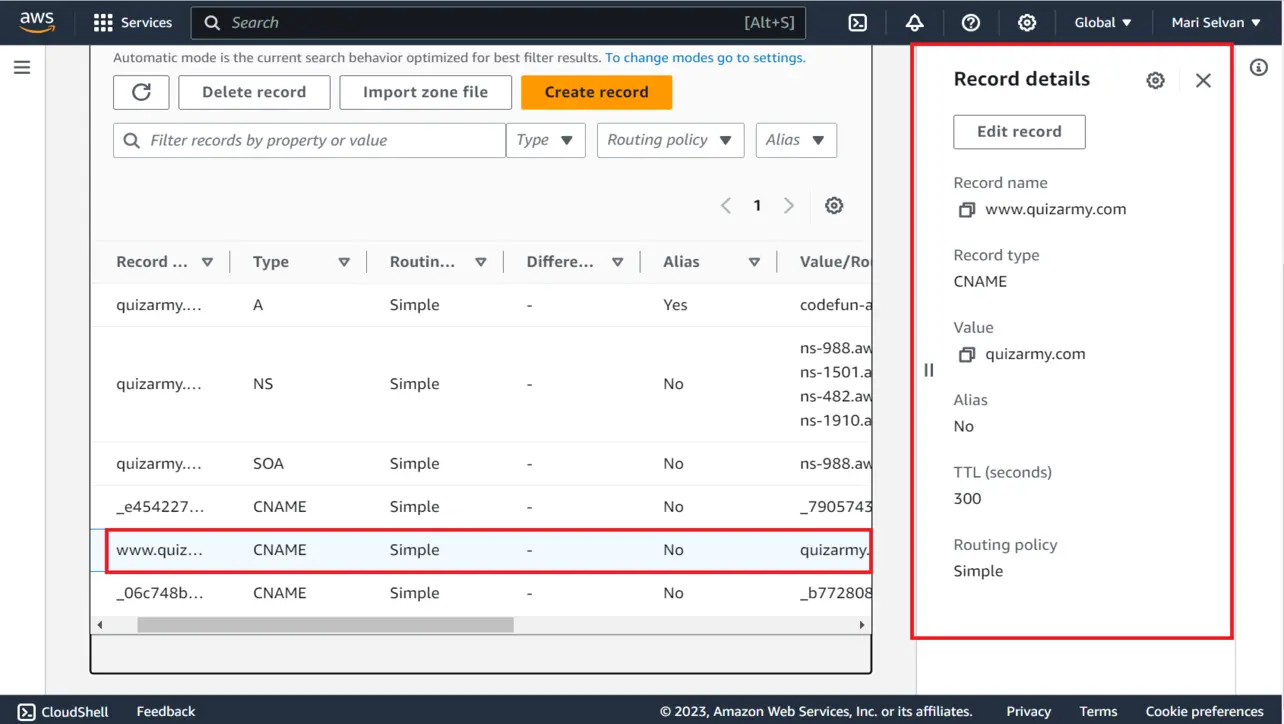Screen dimensions: 1284x724
Task: Open the info panel icon on right edge
Action: point(1259,67)
